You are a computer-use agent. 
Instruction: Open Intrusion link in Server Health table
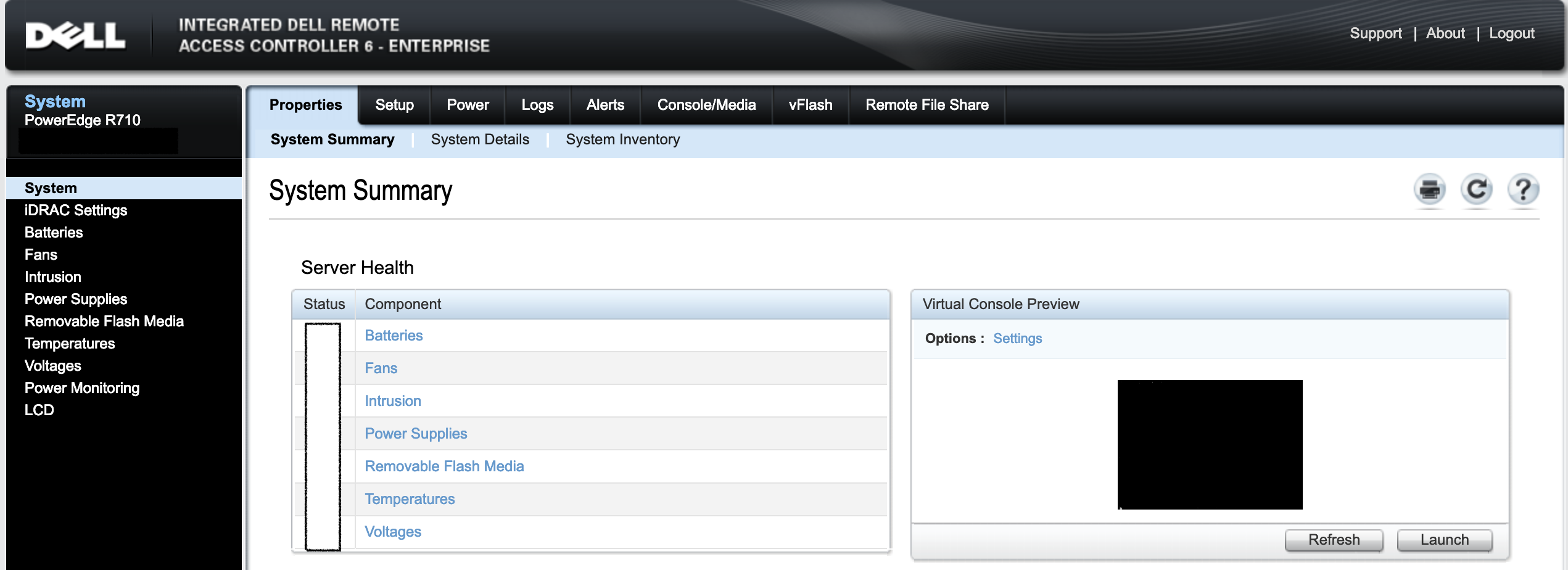point(393,401)
